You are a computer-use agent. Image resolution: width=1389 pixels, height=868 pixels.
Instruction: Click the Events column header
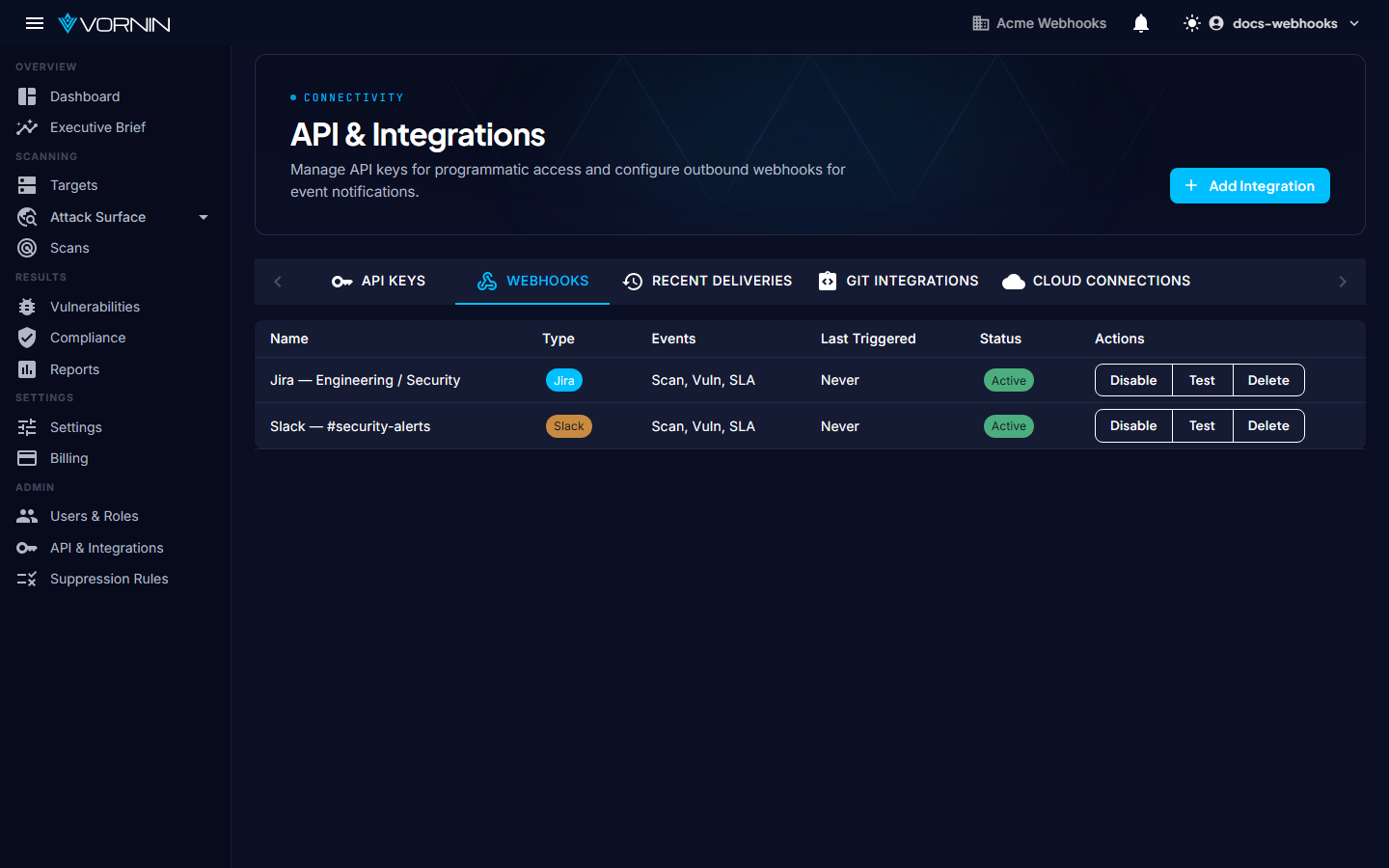[673, 339]
